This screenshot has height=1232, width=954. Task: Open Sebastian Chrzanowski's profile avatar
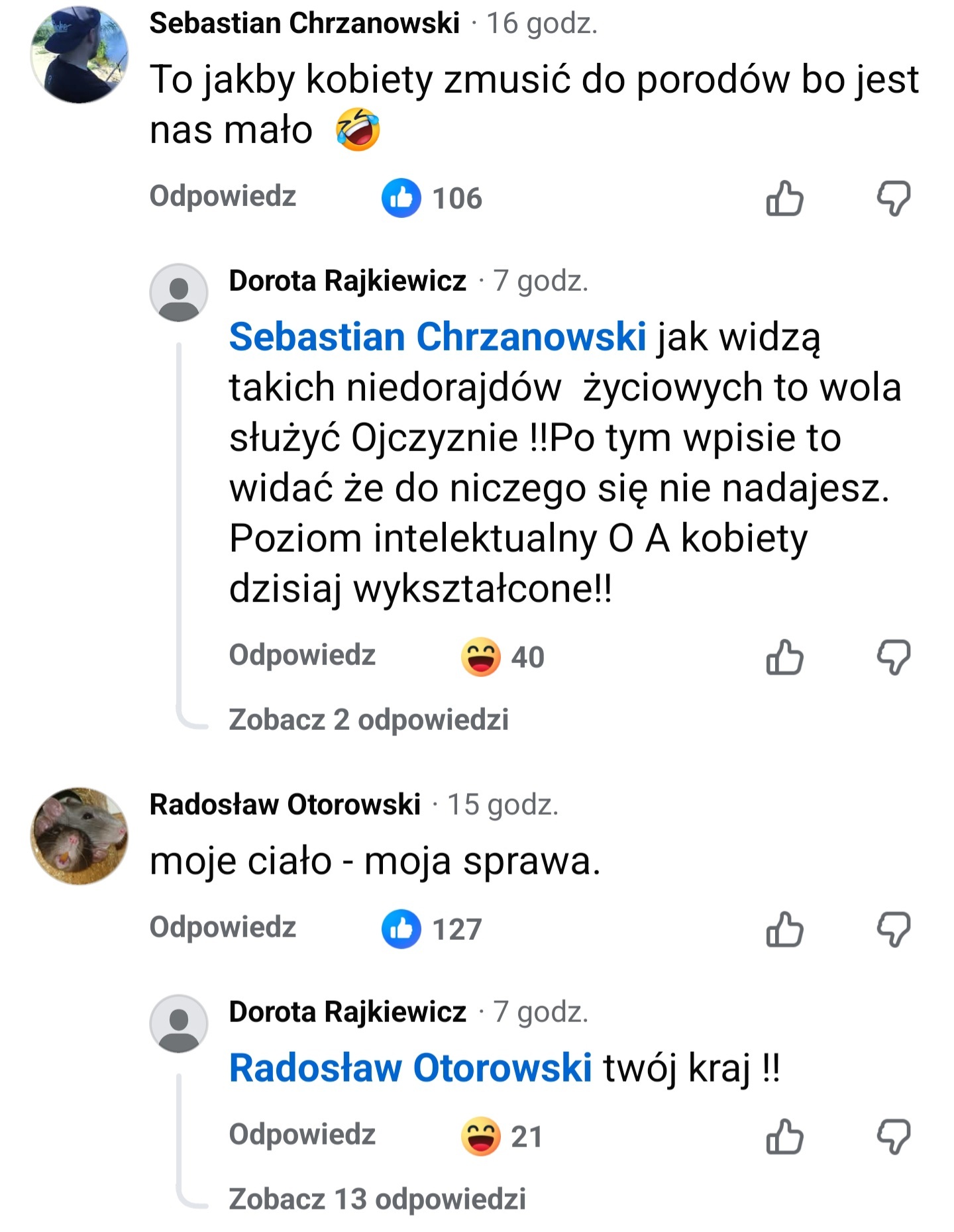click(x=79, y=54)
